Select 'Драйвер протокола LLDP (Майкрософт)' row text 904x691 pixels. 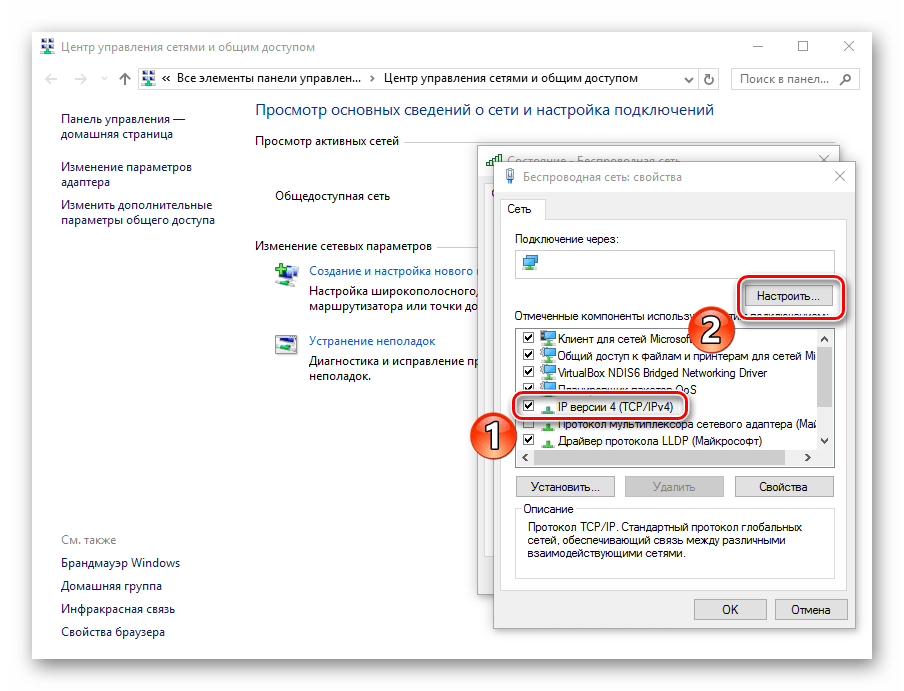(x=660, y=441)
